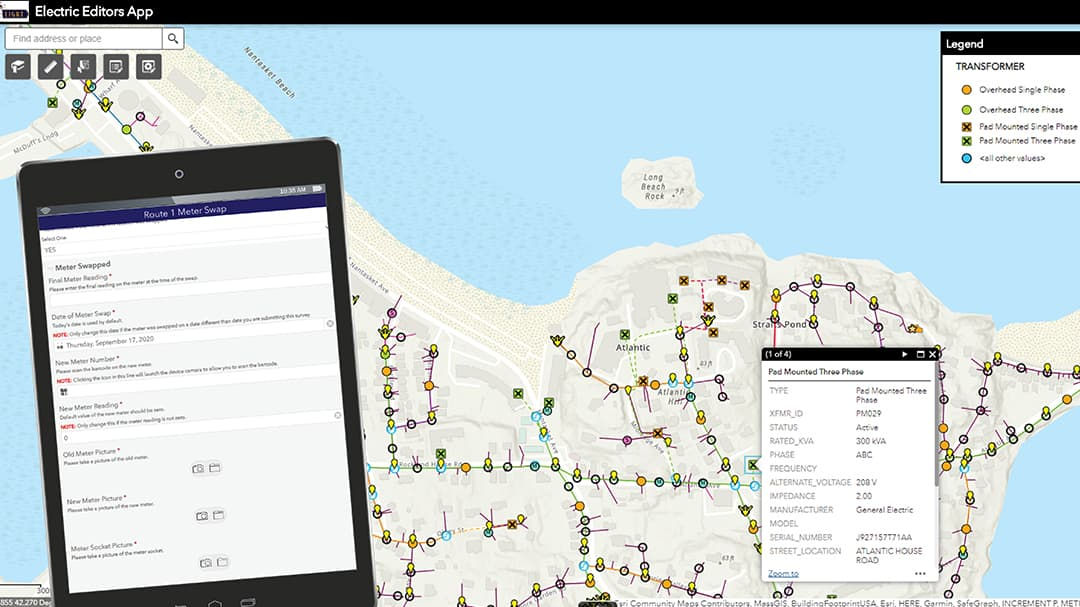The image size is (1080, 607).
Task: Click the folder icon for New Meter Picture
Action: point(218,514)
